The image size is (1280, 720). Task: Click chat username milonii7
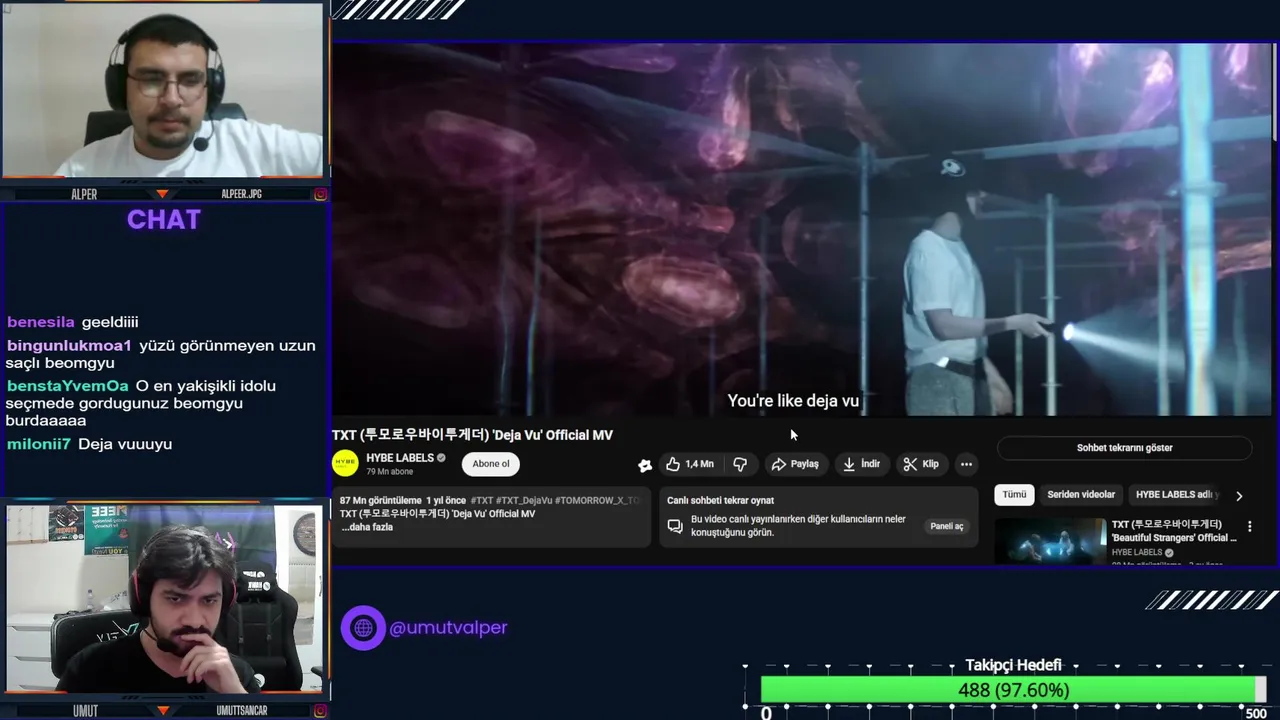[x=39, y=444]
